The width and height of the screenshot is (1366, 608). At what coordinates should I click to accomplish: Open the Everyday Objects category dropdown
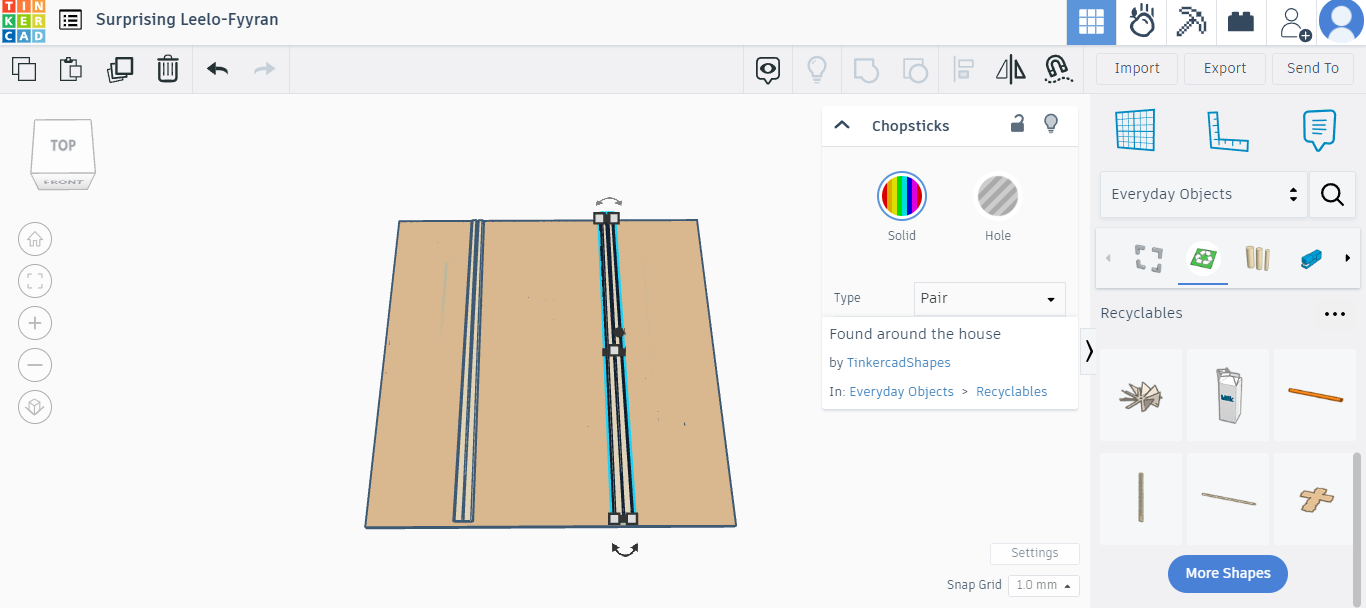[1203, 194]
